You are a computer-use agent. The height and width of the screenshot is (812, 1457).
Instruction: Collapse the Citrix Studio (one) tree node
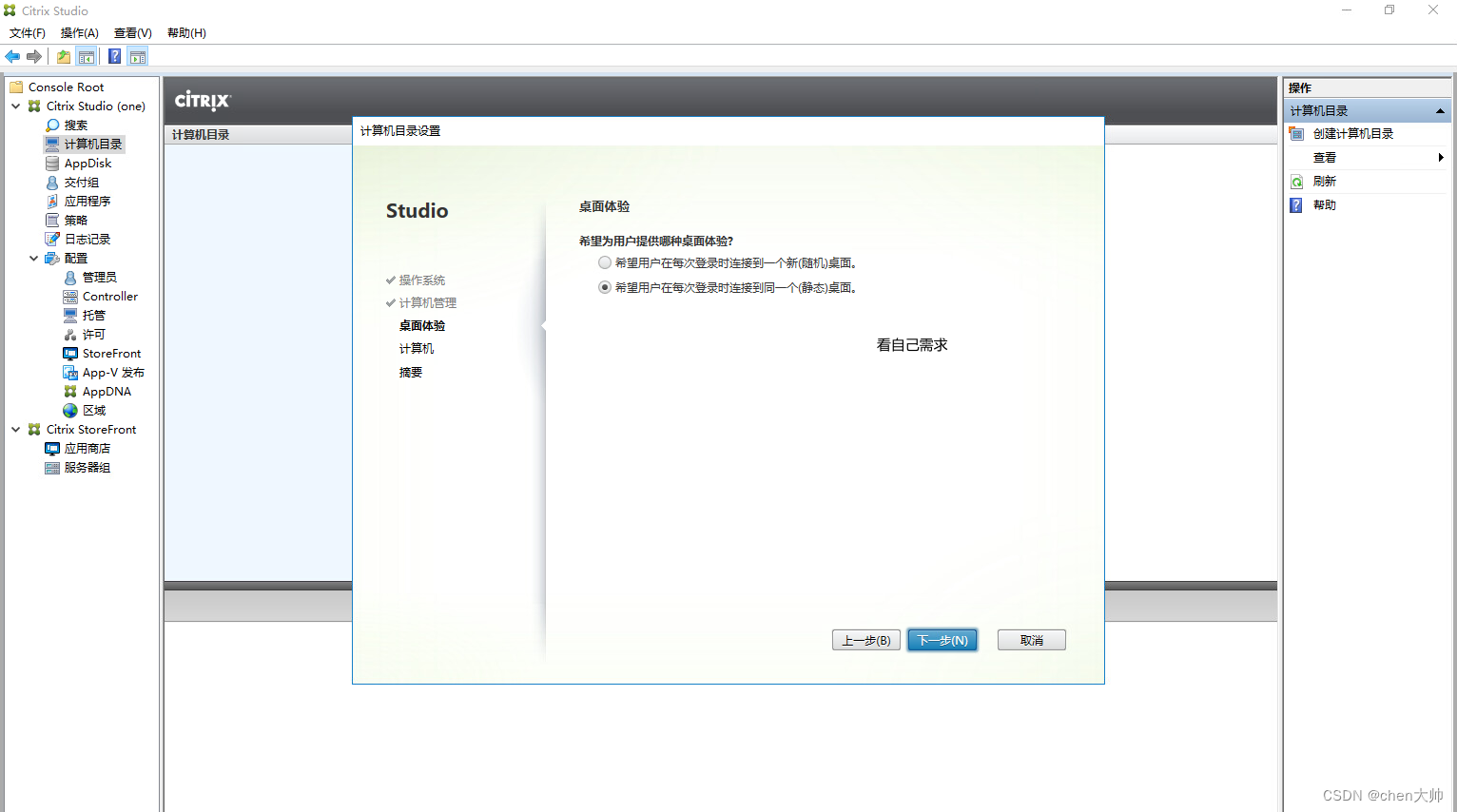[x=15, y=106]
